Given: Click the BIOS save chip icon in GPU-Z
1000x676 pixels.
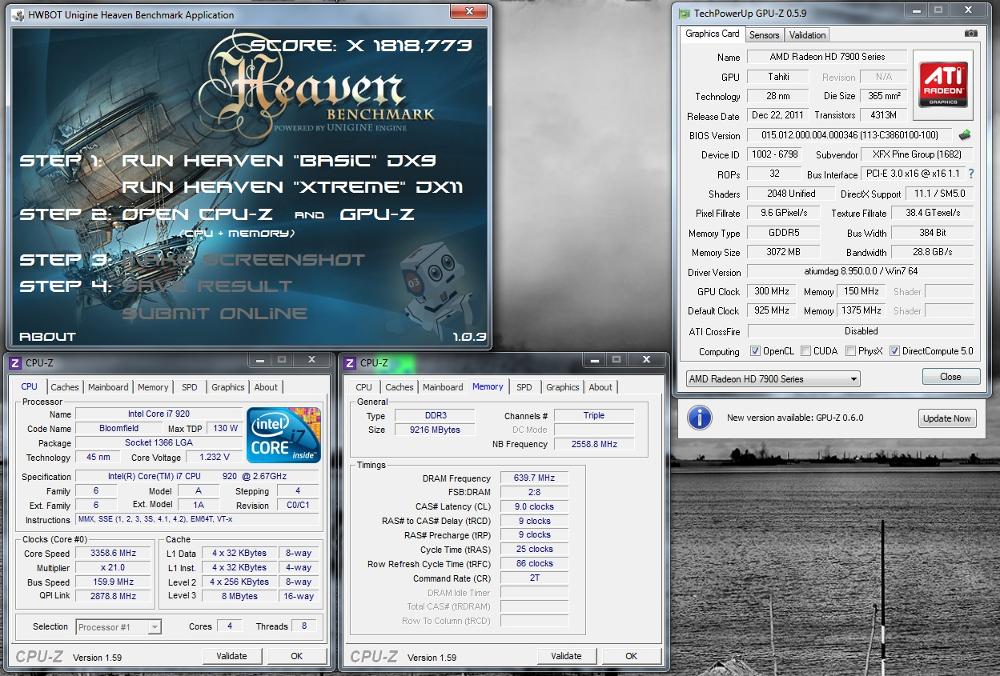Looking at the screenshot, I should coord(964,135).
